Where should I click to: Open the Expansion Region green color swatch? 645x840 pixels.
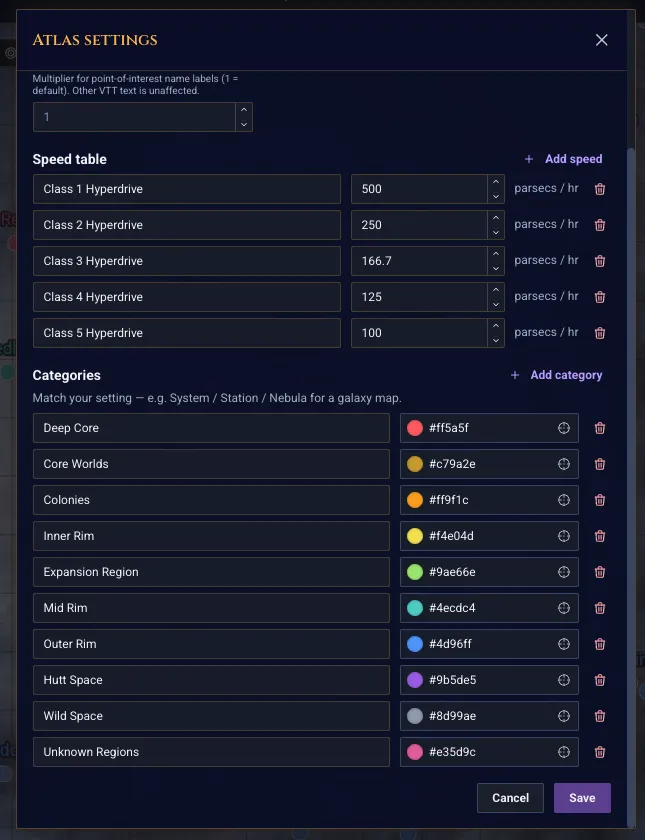(x=415, y=572)
